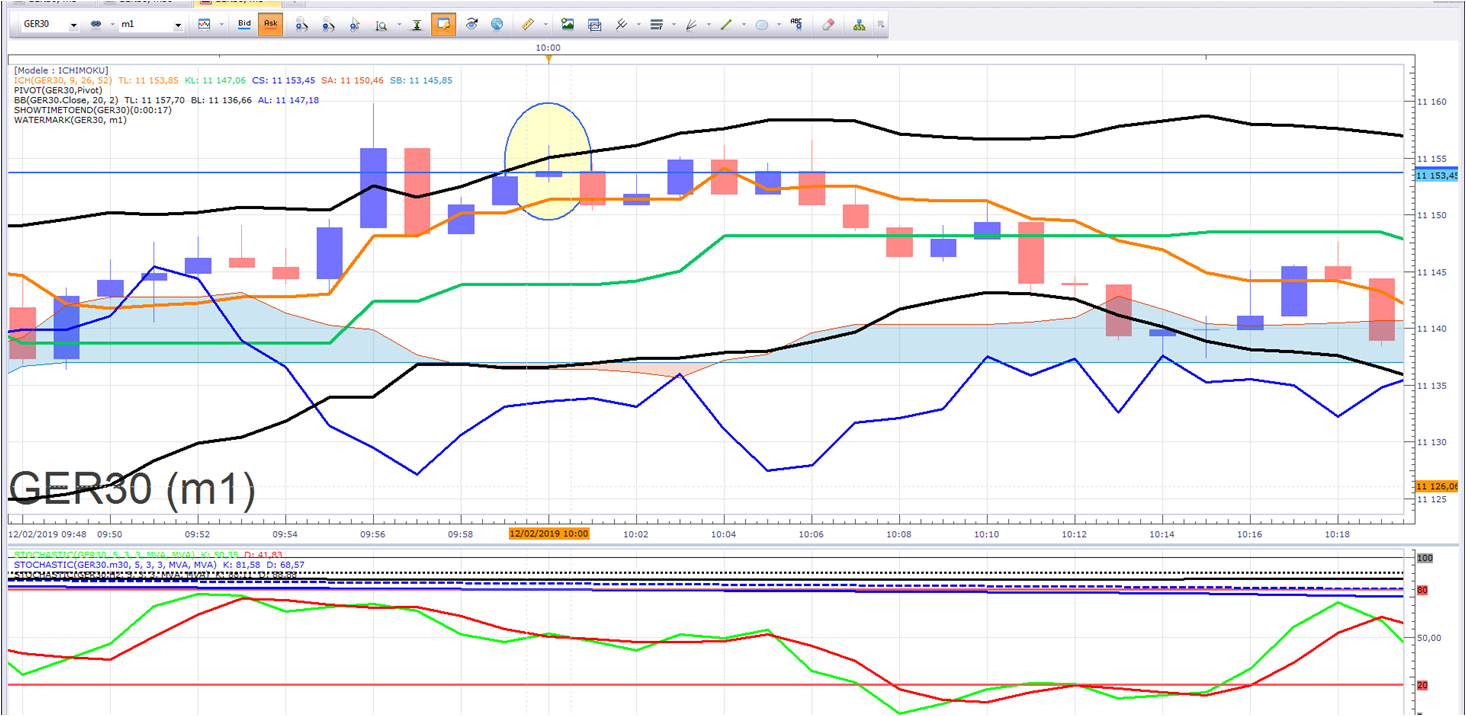
Task: Click the BB(GER30.Close, 20, 2) indicator label
Action: (67, 100)
